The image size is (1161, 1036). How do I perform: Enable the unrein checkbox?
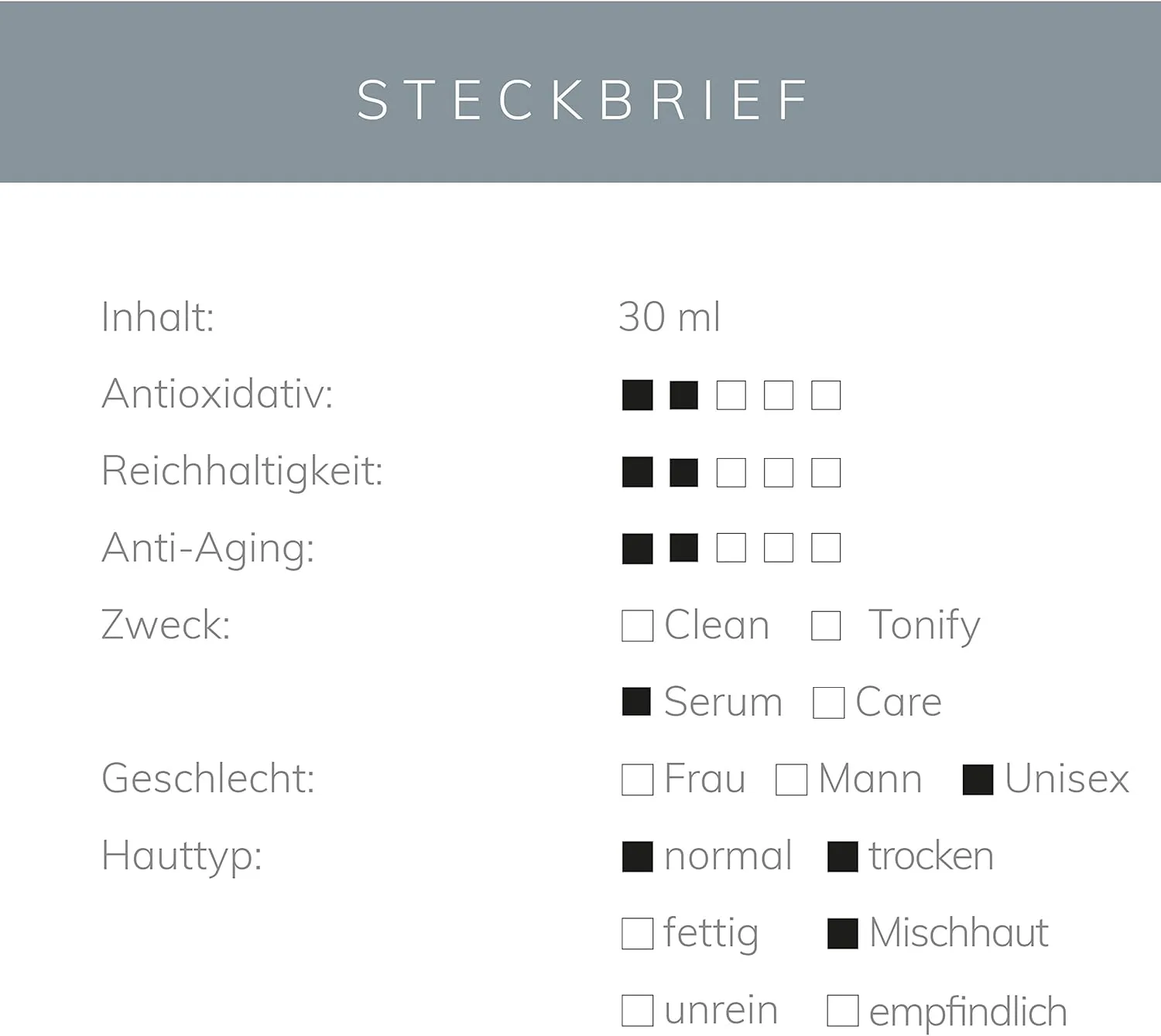pos(637,1010)
